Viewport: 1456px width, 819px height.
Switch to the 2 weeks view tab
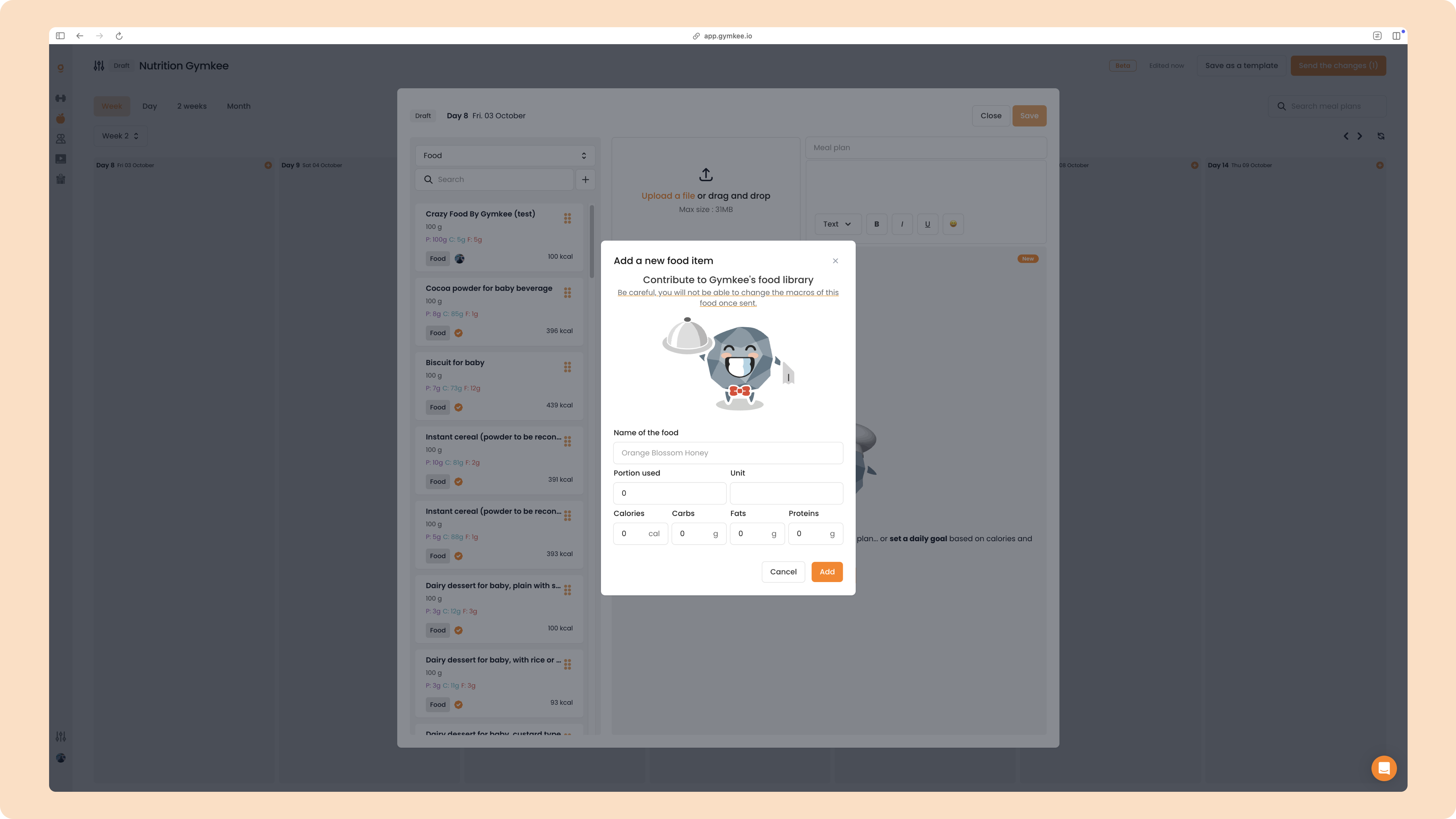point(192,106)
